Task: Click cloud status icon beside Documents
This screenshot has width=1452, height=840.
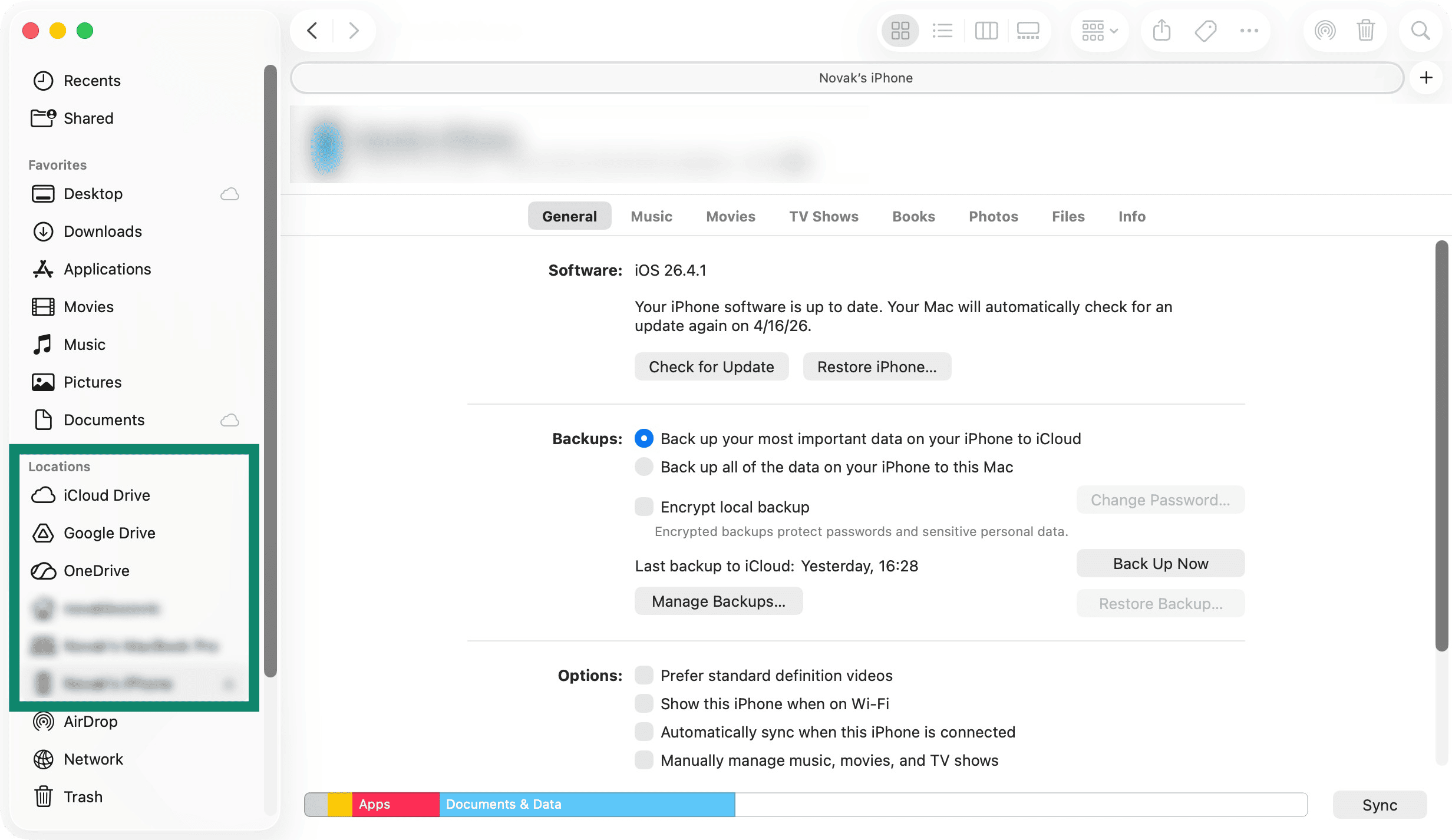Action: point(230,420)
